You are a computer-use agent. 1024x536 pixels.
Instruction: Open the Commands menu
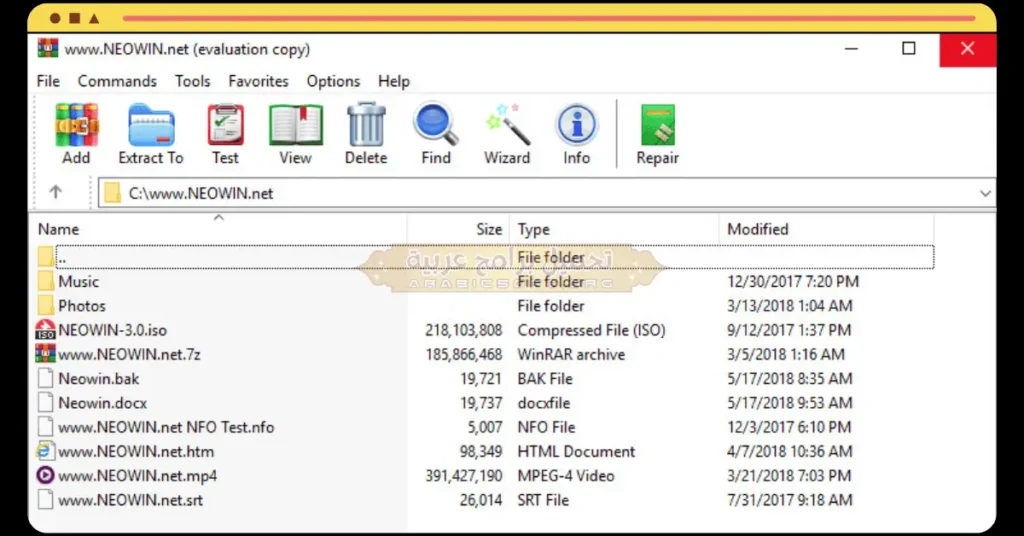117,81
